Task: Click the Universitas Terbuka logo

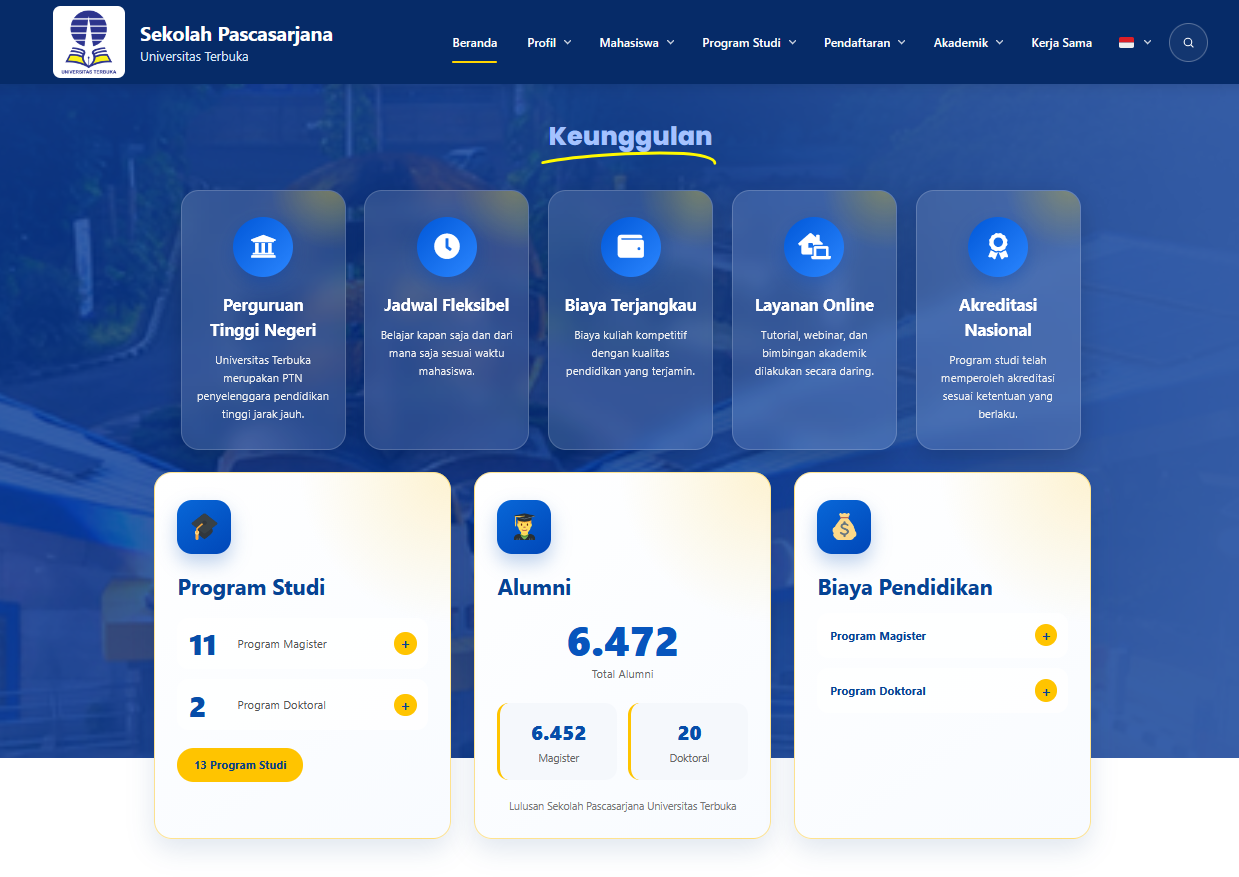Action: pos(89,42)
